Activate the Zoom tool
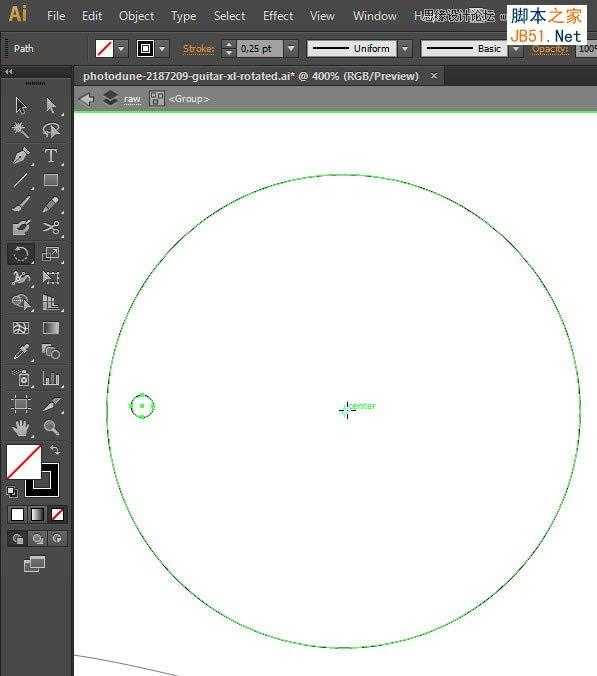 51,427
